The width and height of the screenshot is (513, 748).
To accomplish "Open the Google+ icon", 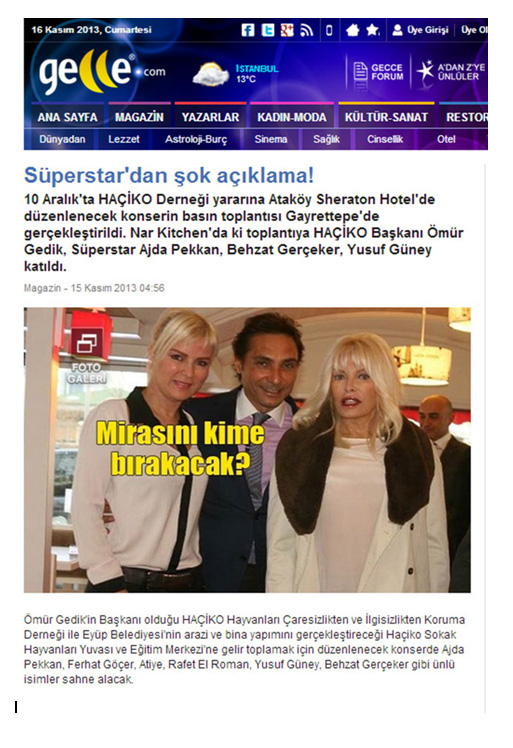I will coord(287,30).
